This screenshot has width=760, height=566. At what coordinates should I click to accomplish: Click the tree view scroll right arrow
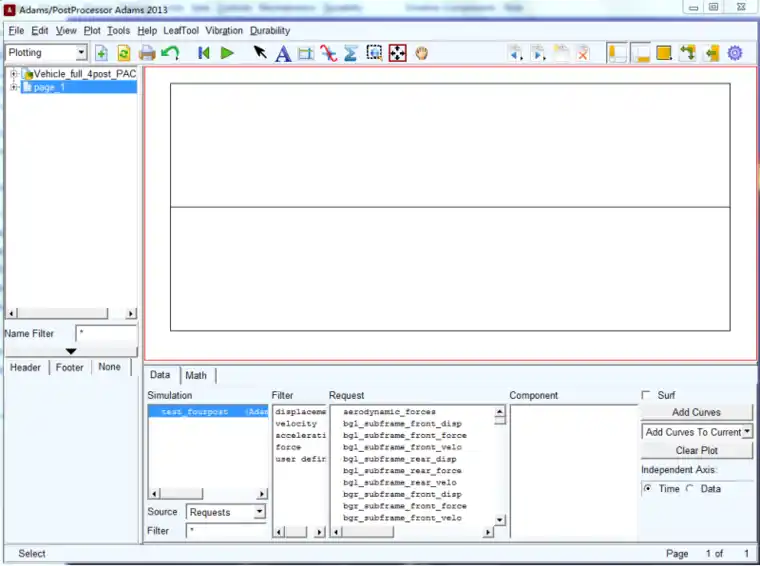pyautogui.click(x=131, y=314)
